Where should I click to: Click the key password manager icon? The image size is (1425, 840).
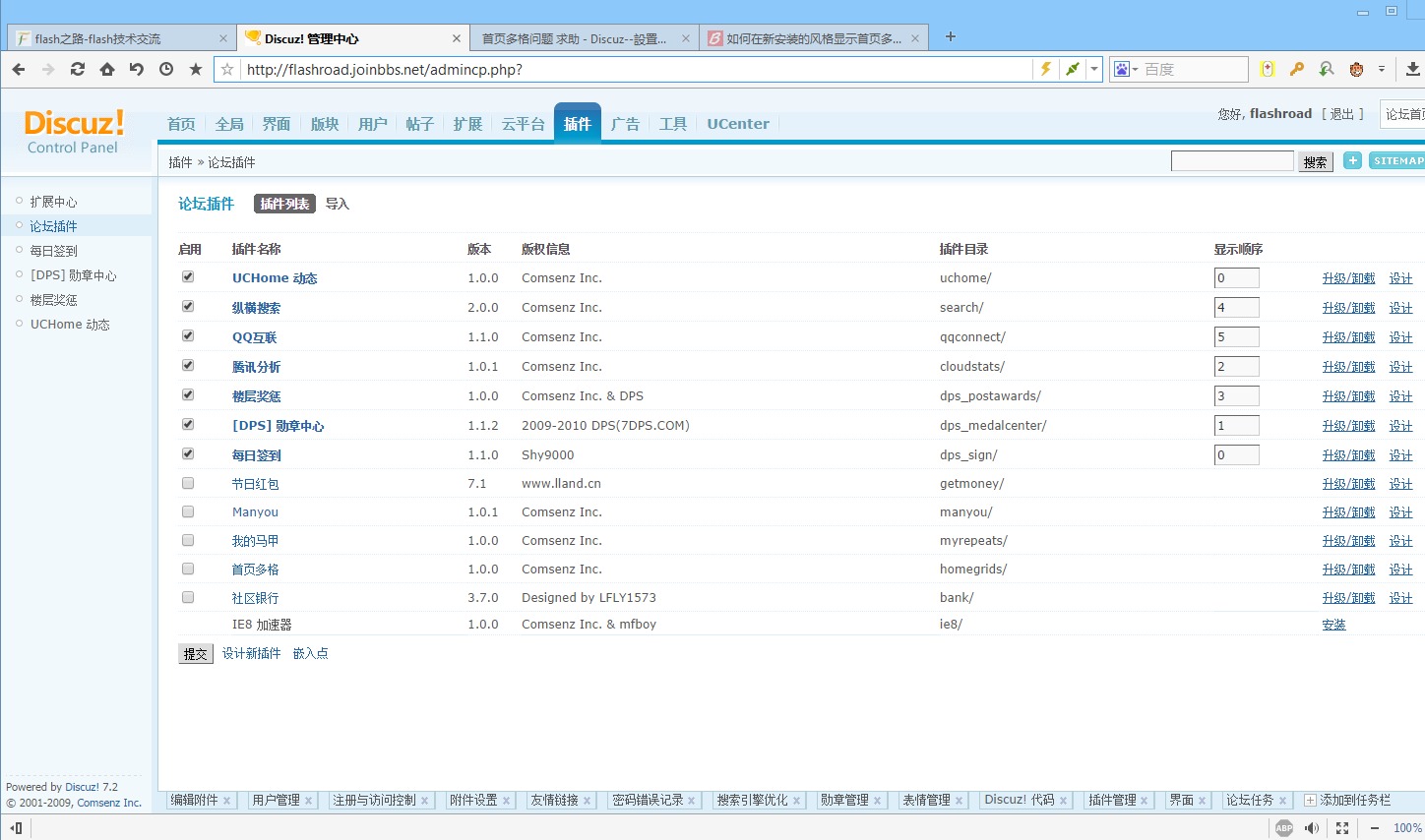click(1297, 69)
